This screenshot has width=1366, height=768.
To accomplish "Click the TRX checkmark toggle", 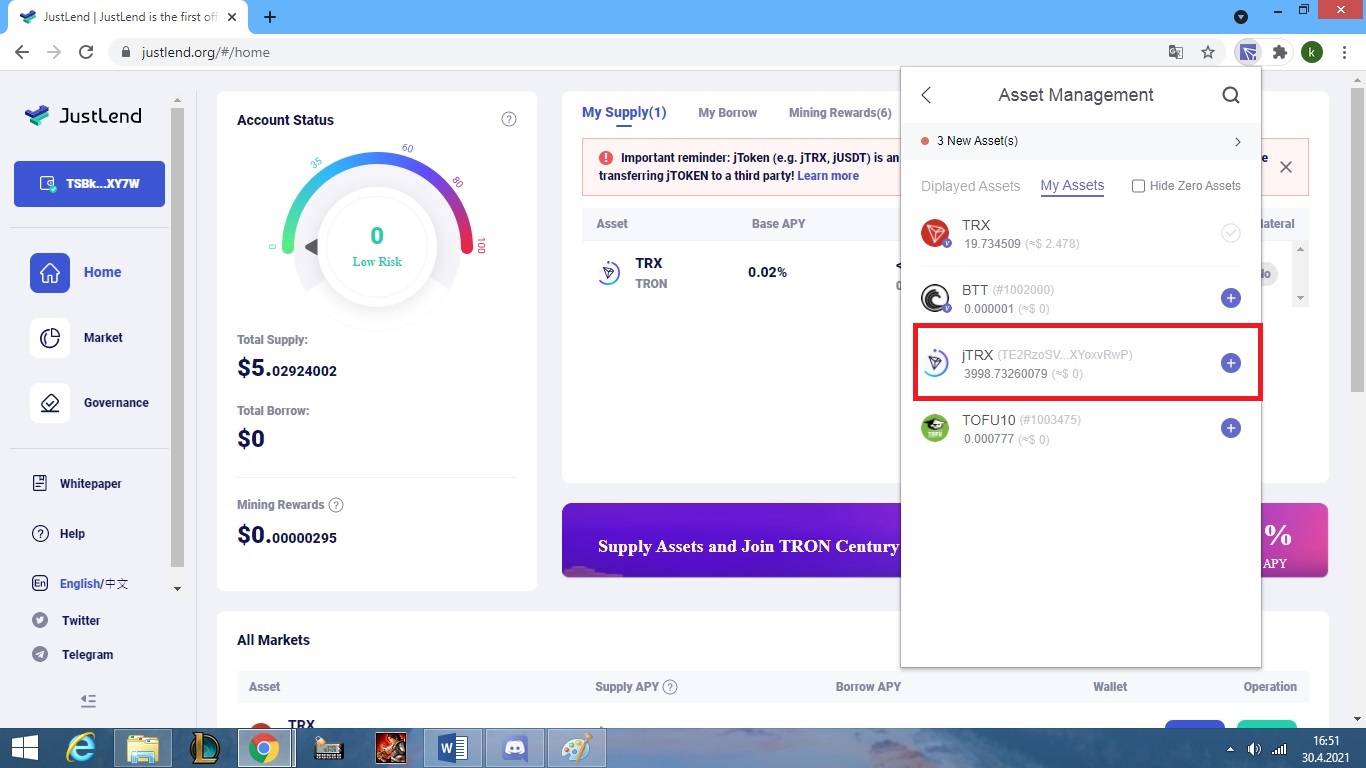I will tap(1231, 233).
